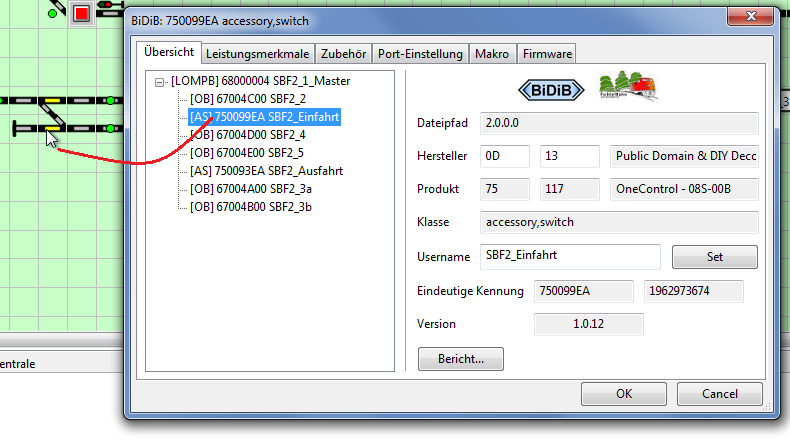Click into the Username text field
Viewport: 790px width, 445px height.
569,256
